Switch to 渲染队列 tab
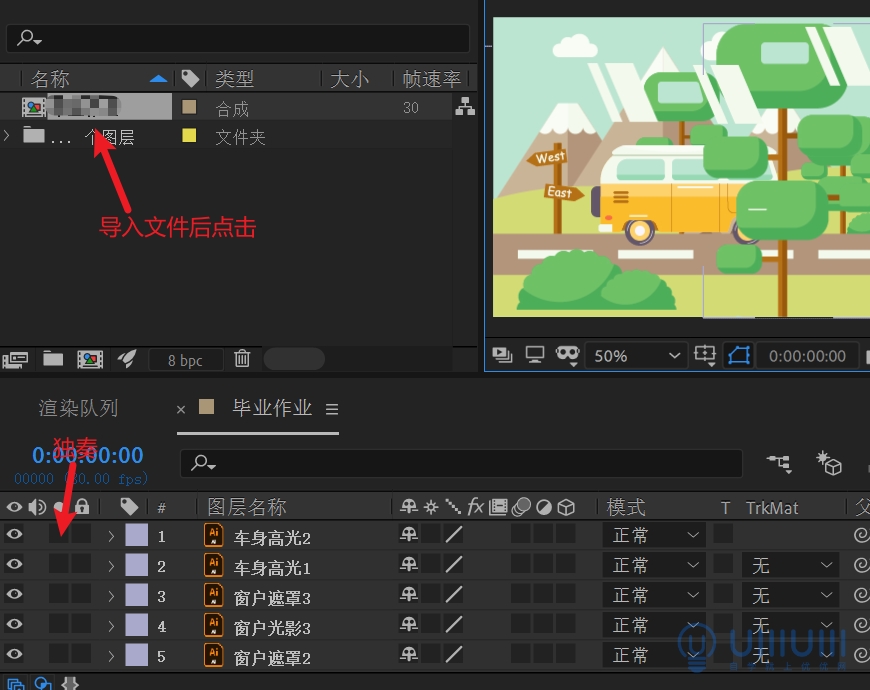 (78, 408)
